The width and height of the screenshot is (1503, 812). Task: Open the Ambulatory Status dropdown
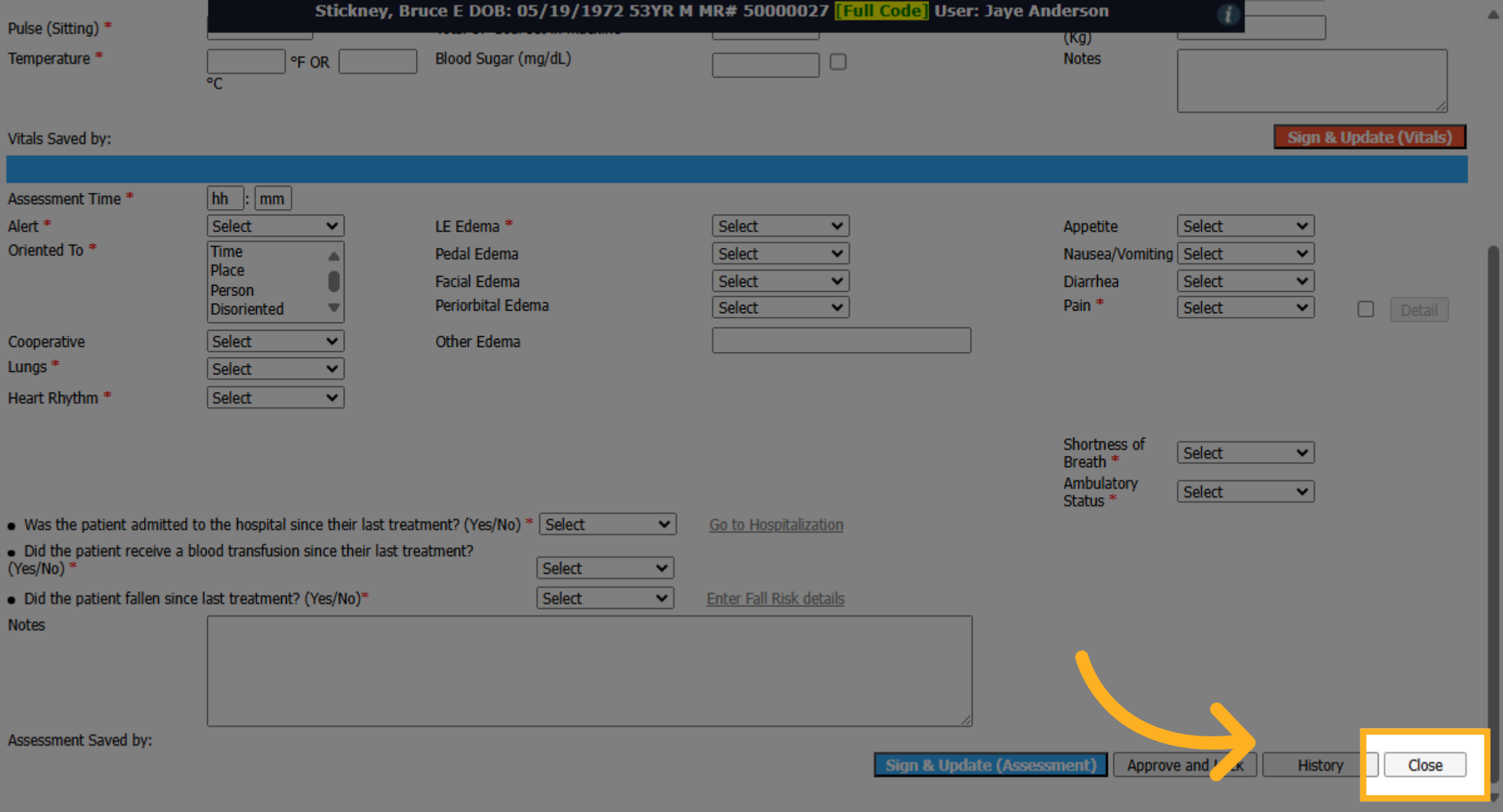point(1246,491)
